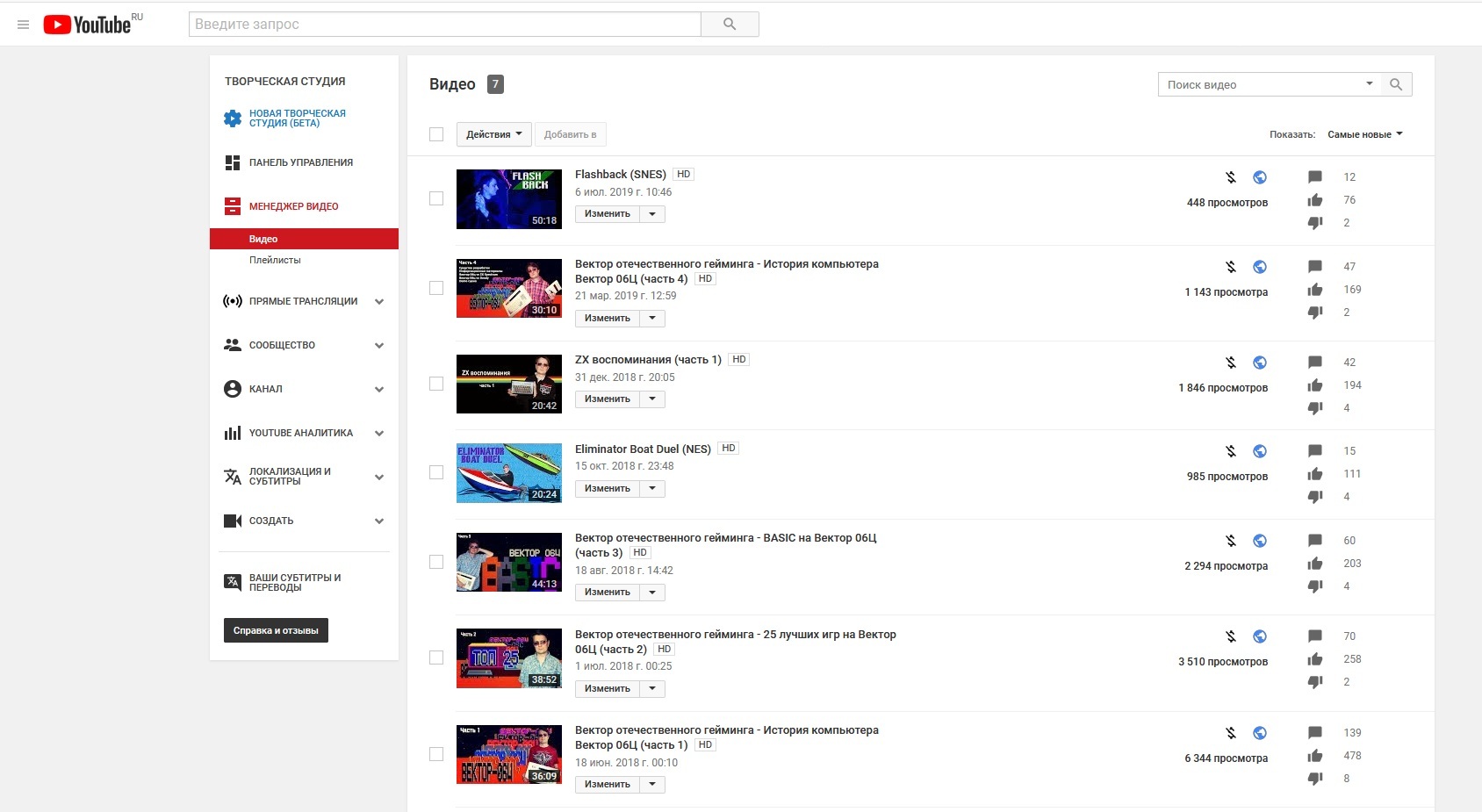Open the Eliminator Boat Duel thumbnail
Viewport: 1482px width, 812px height.
pyautogui.click(x=509, y=473)
